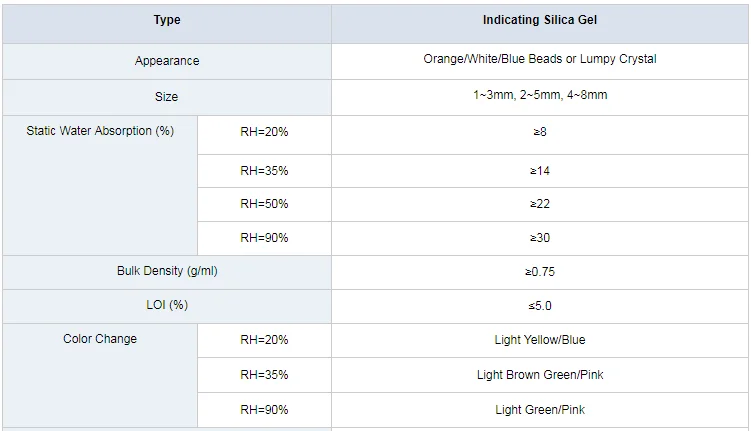Select the "1~3mm, 2~5mm, 4~8mm" size value
751x431 pixels.
(x=540, y=95)
